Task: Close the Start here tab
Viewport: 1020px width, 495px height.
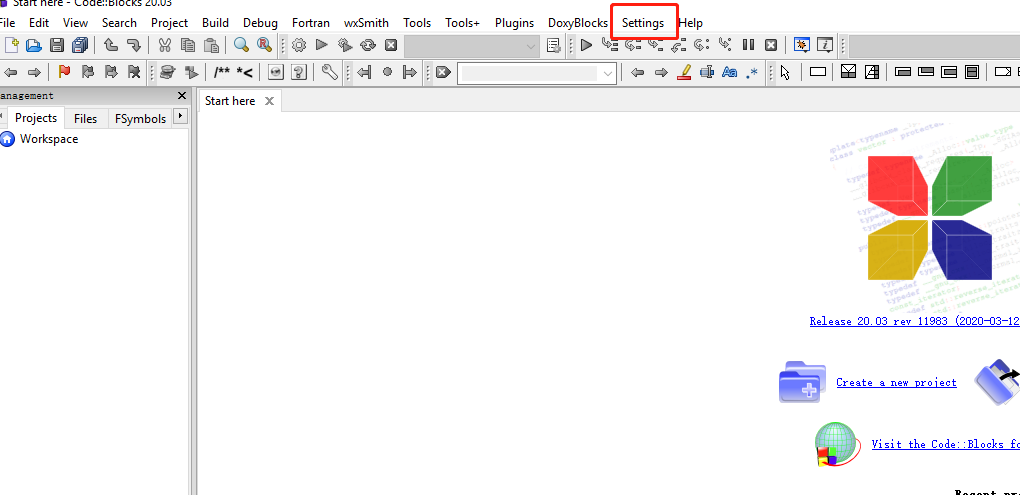Action: [269, 101]
